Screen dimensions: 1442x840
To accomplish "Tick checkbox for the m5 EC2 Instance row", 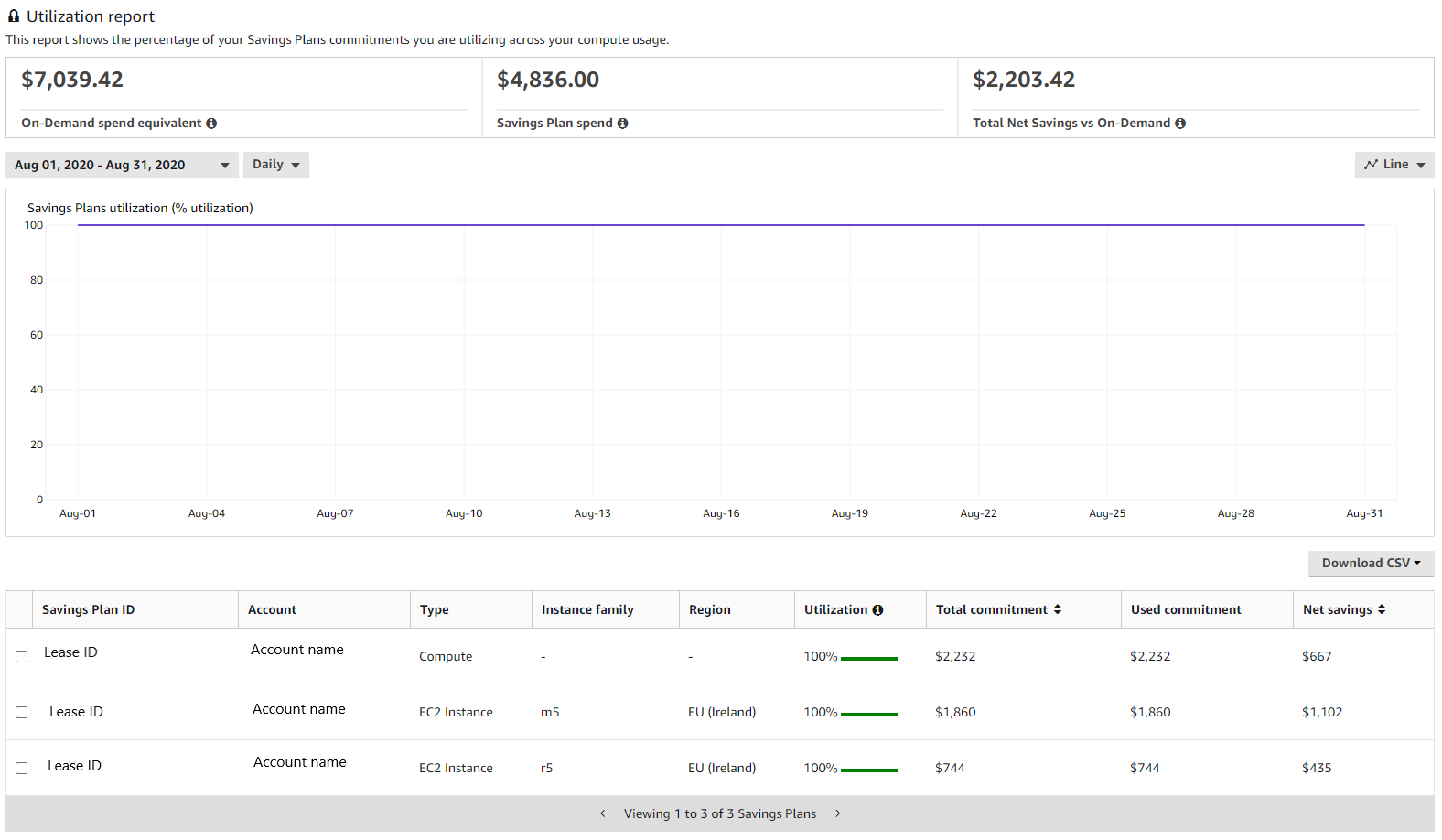I will (22, 713).
